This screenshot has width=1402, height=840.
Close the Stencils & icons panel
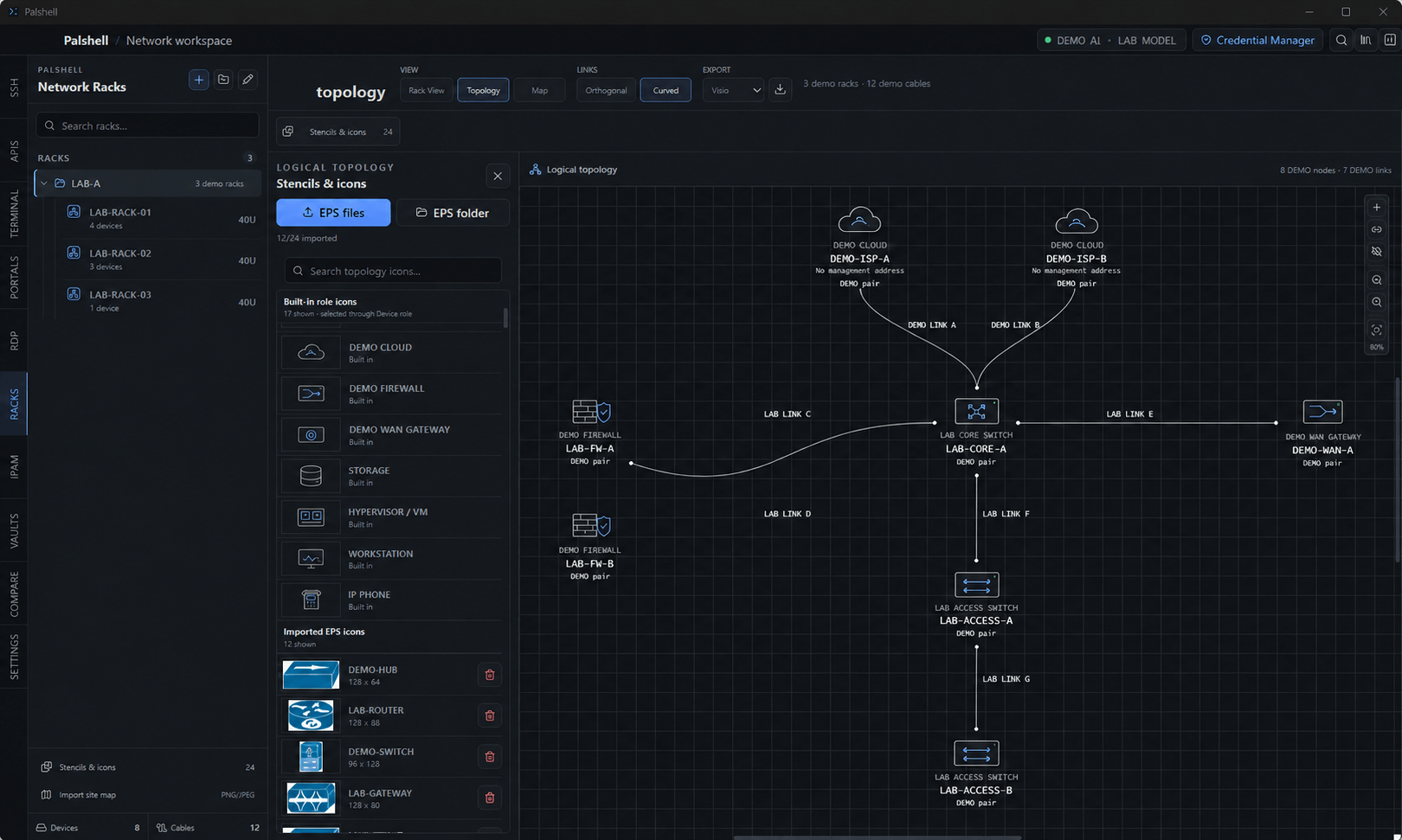[x=498, y=176]
